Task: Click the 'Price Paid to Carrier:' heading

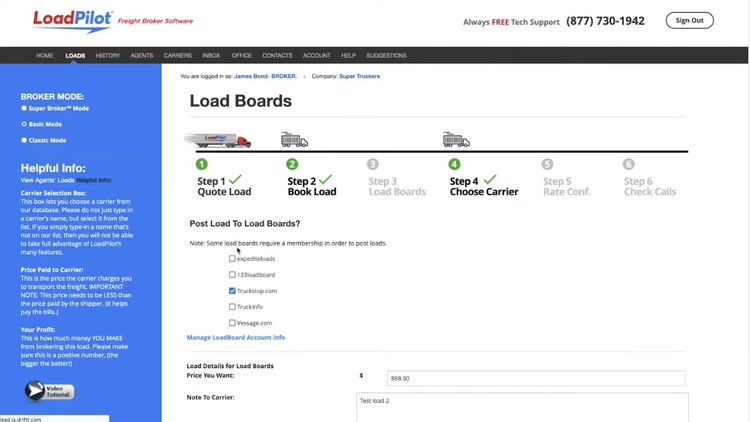Action: pos(52,270)
